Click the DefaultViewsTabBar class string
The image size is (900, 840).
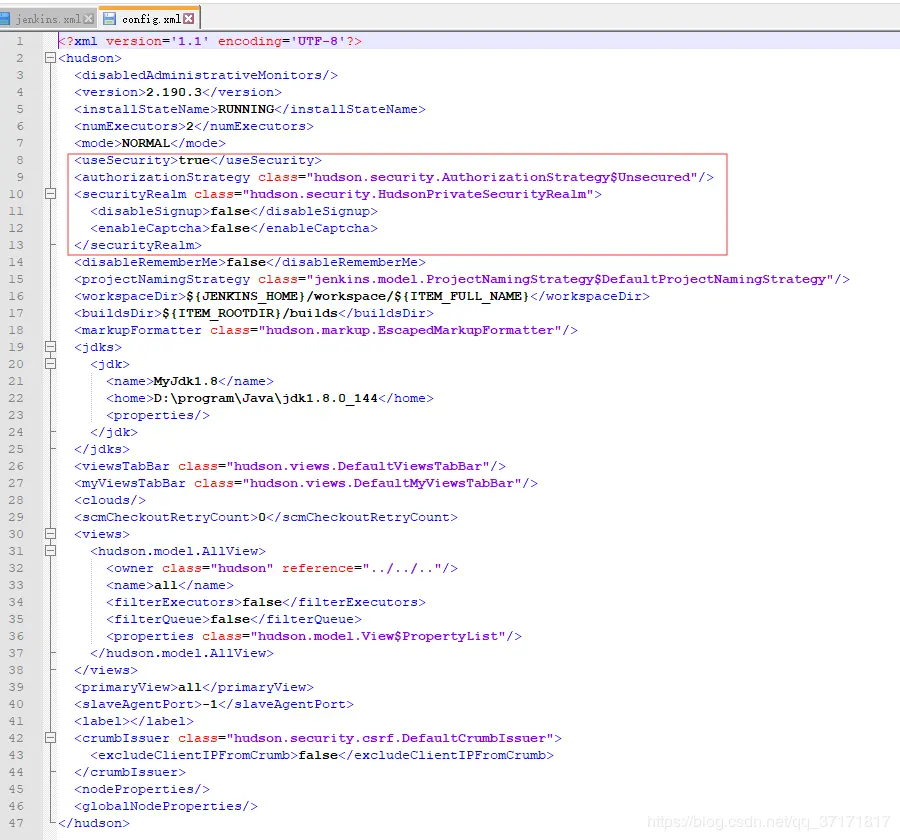point(358,466)
